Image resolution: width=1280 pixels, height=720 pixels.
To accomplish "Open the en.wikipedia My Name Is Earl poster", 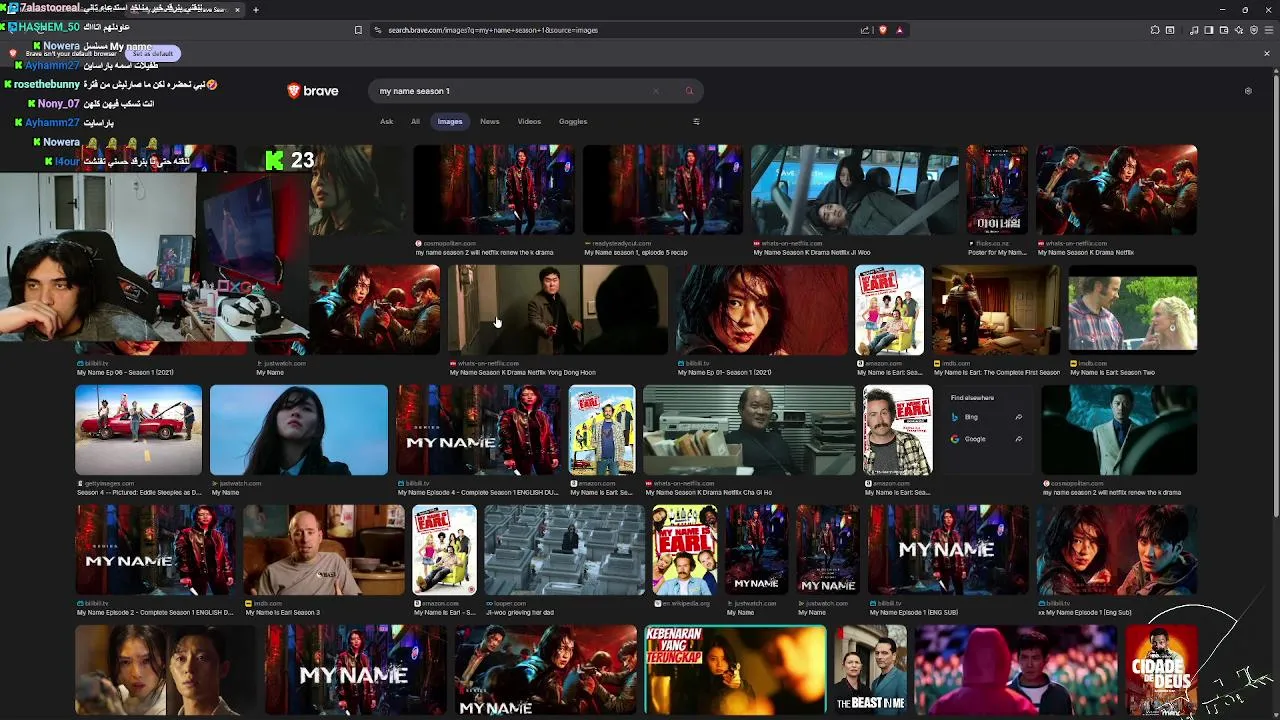I will pyautogui.click(x=685, y=550).
